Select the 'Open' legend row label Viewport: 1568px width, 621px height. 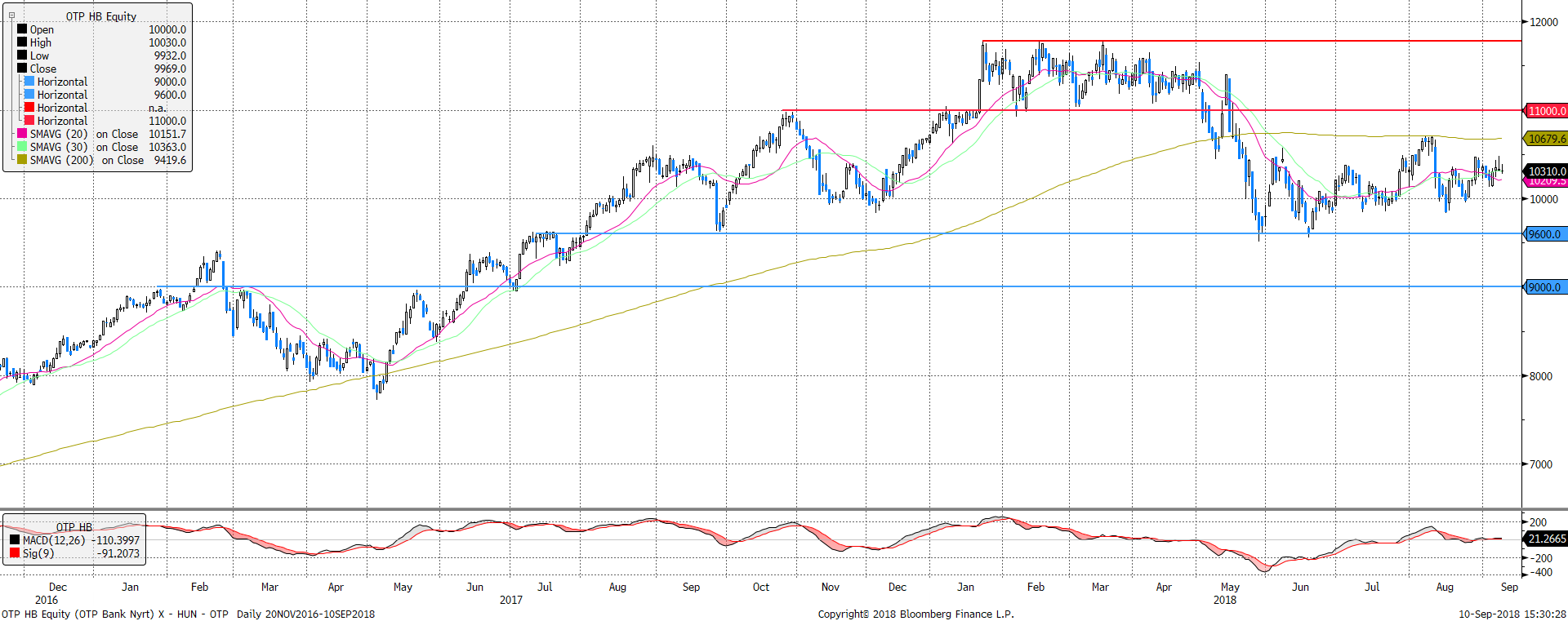click(x=42, y=29)
